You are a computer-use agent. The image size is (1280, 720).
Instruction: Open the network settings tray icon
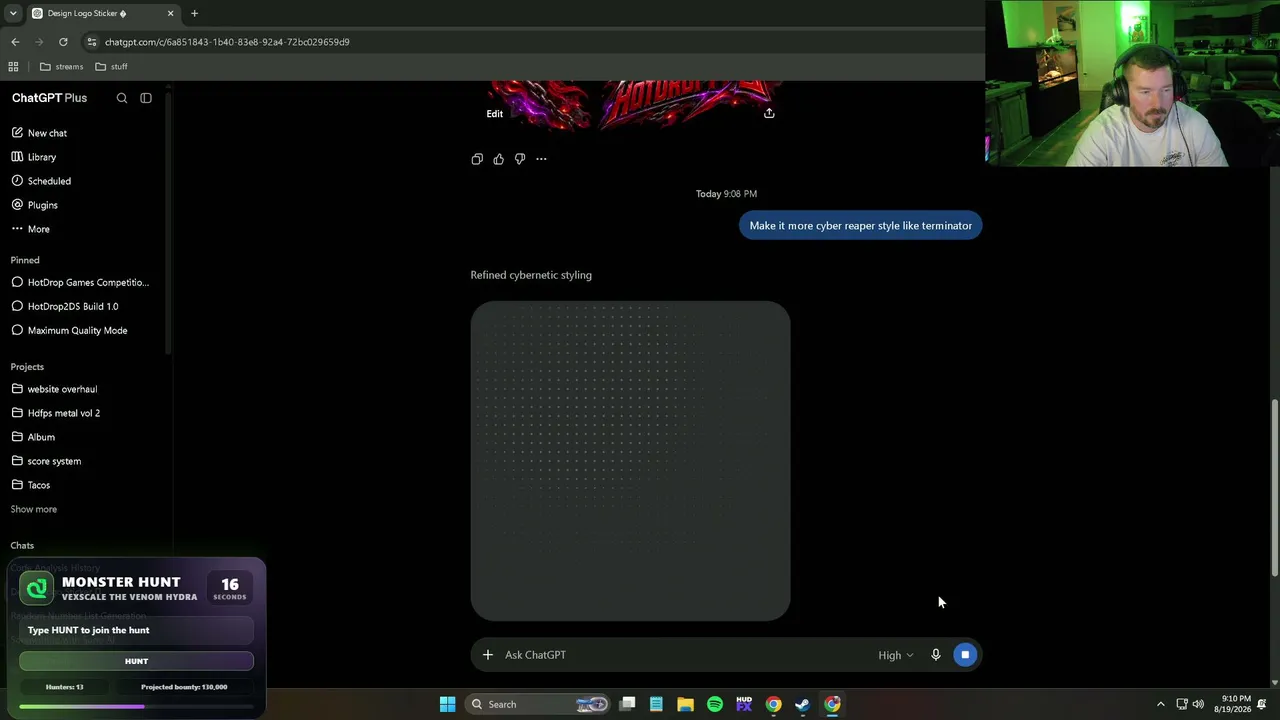[x=1181, y=704]
